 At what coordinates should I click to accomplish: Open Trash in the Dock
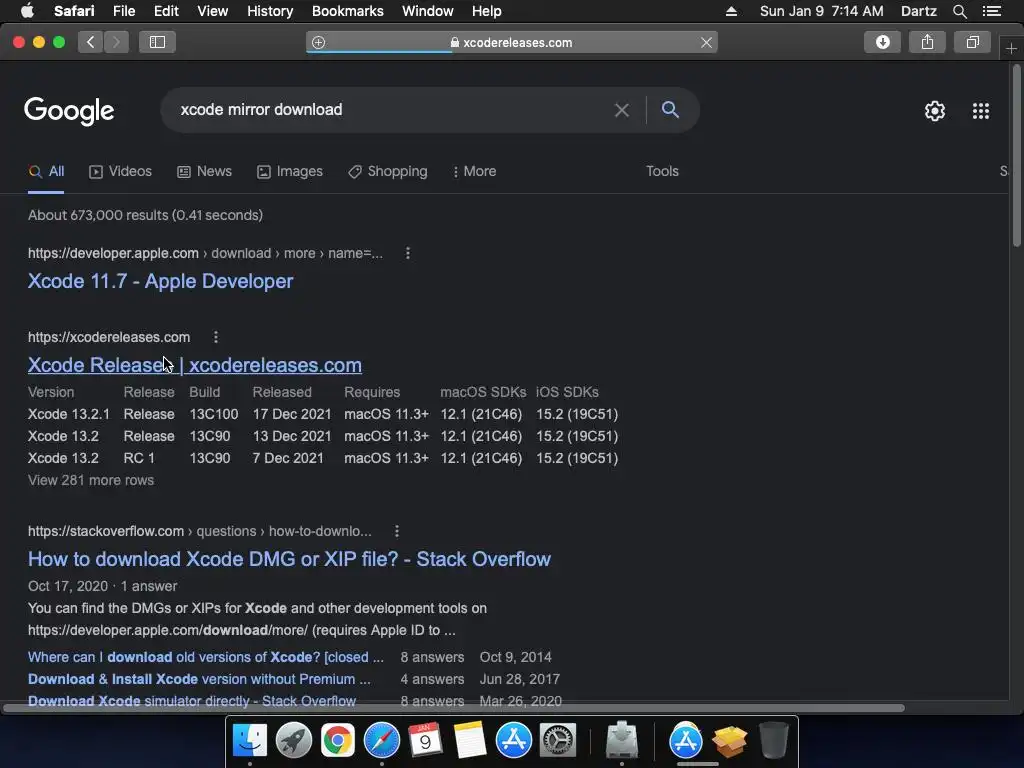773,740
